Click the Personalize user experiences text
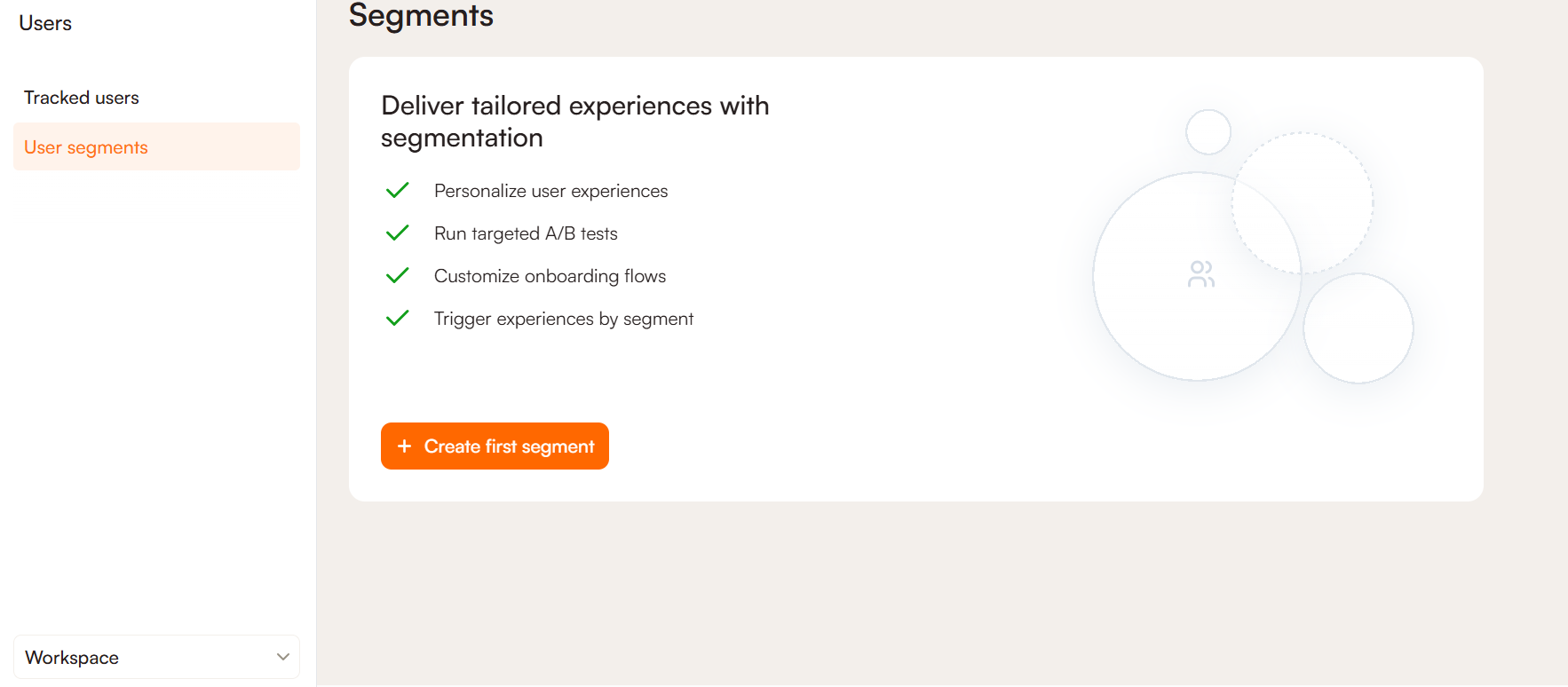This screenshot has height=687, width=1568. (550, 191)
